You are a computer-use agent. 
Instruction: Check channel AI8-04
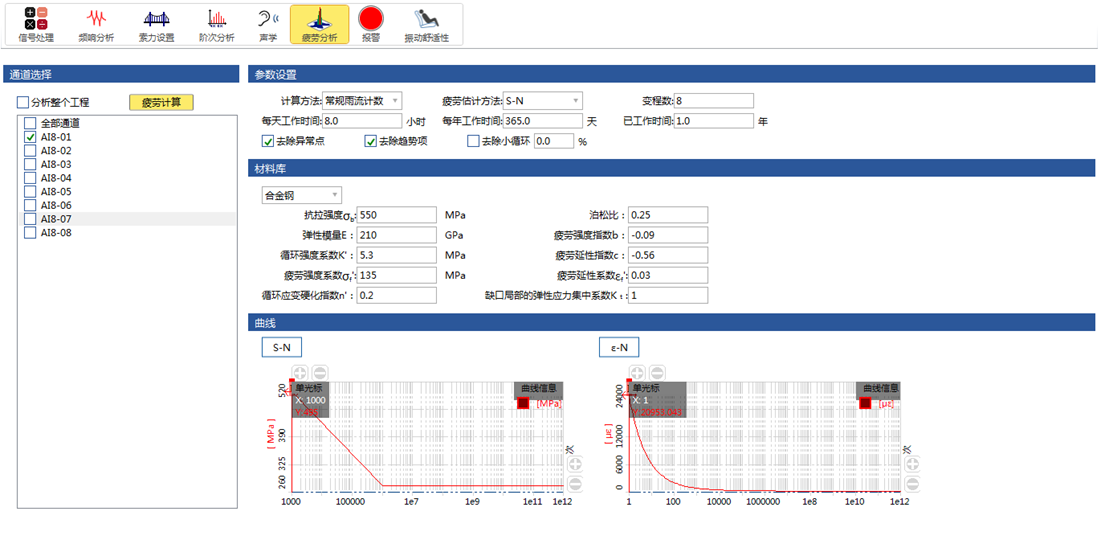[29, 178]
